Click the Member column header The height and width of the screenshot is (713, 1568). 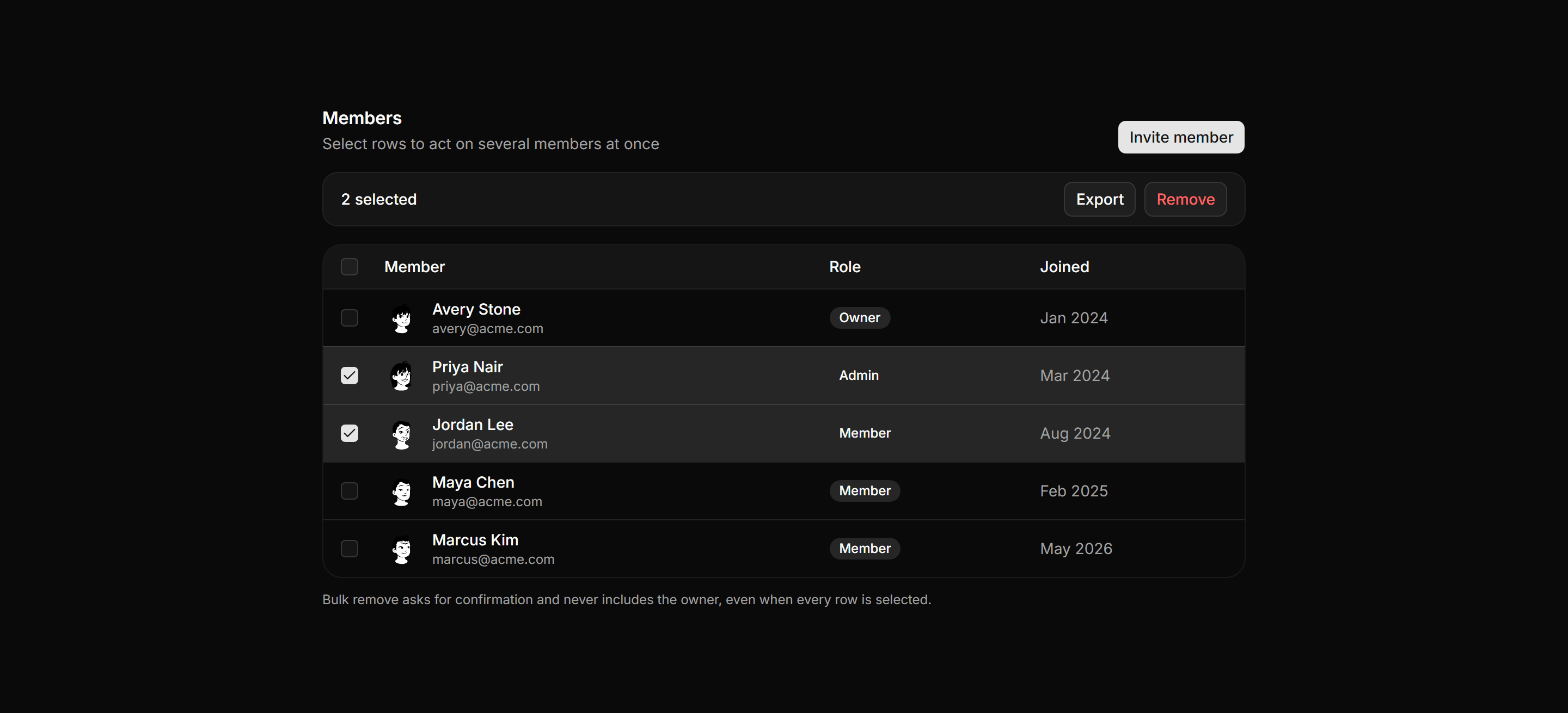(x=414, y=267)
